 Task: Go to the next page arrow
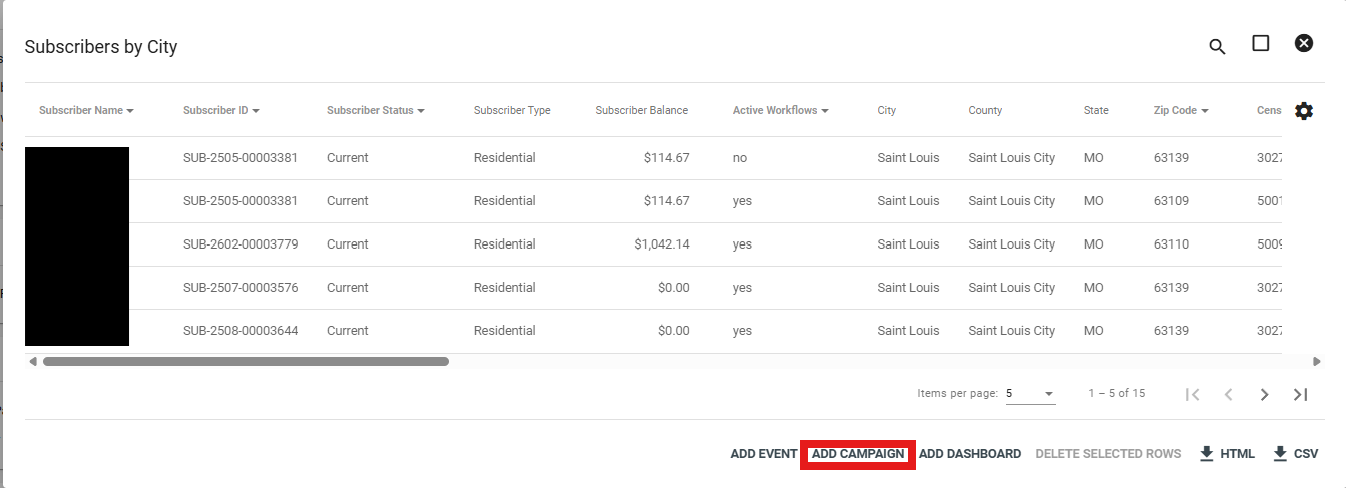[1265, 394]
